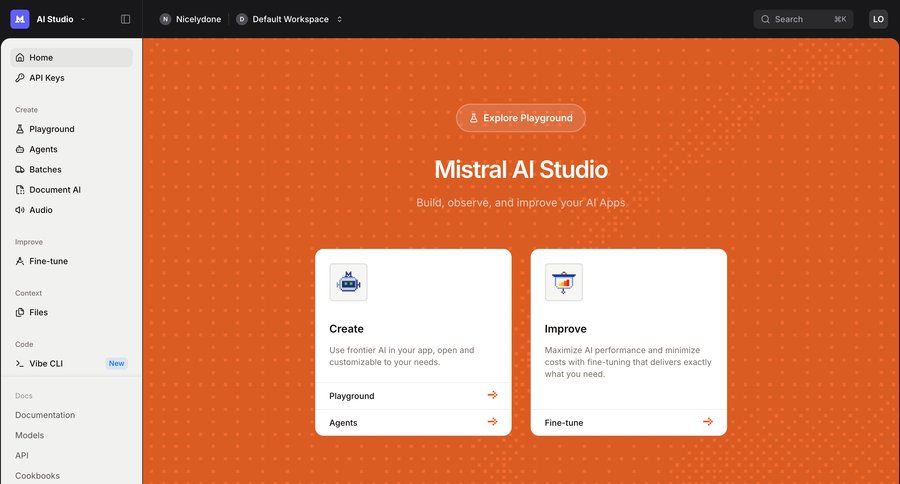Open Agents in the sidebar
The width and height of the screenshot is (900, 484).
click(43, 149)
